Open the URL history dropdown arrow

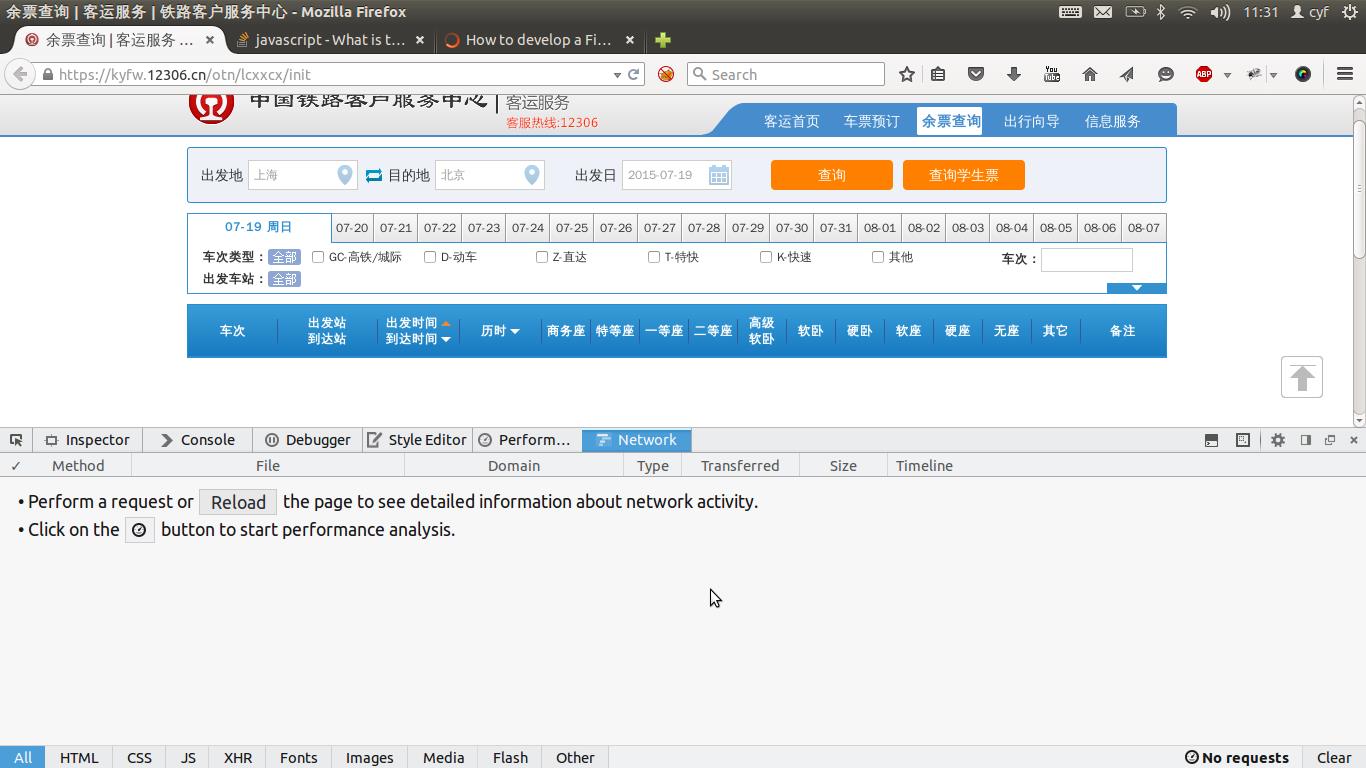617,75
